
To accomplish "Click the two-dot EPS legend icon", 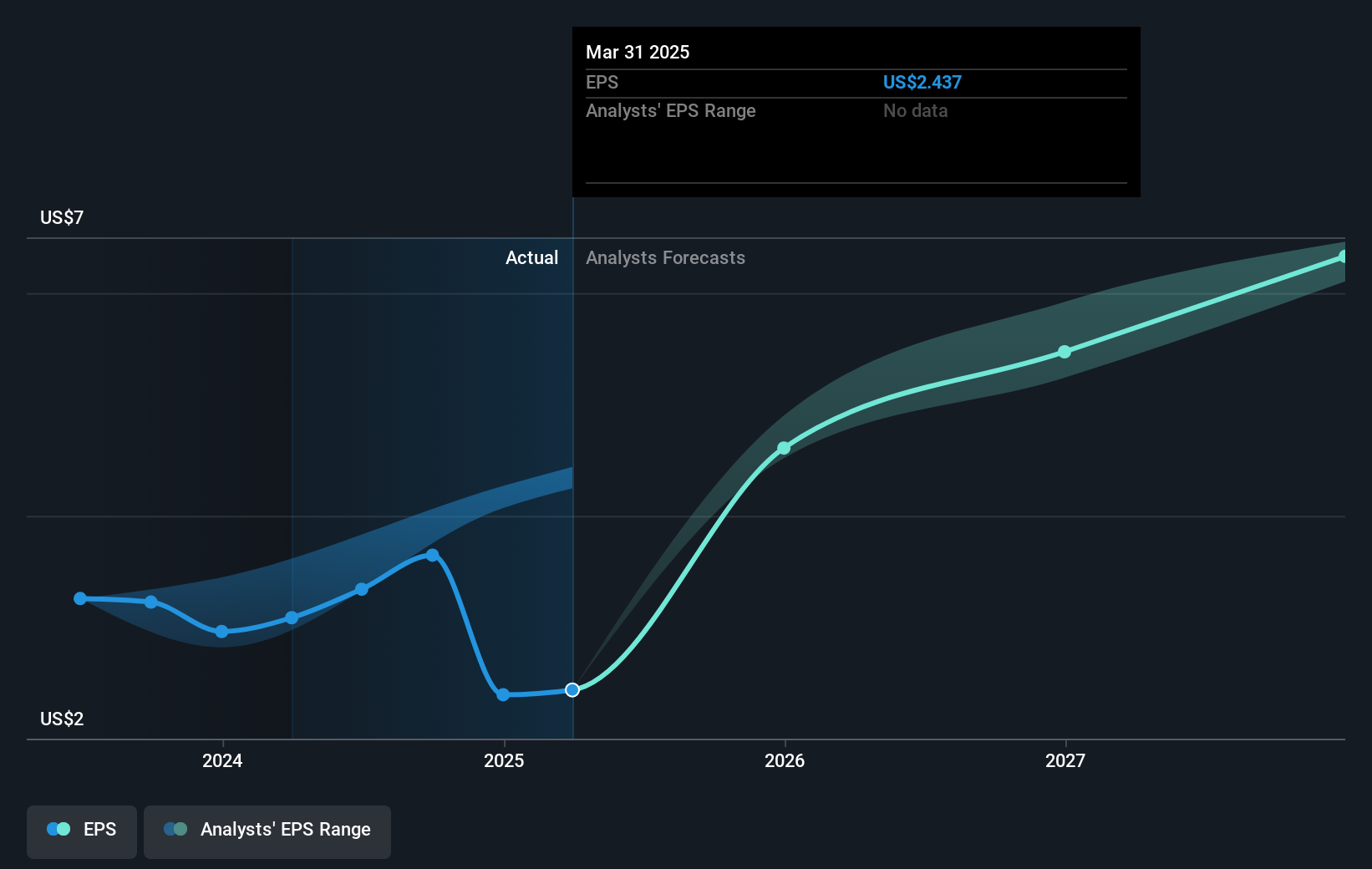I will 58,829.
